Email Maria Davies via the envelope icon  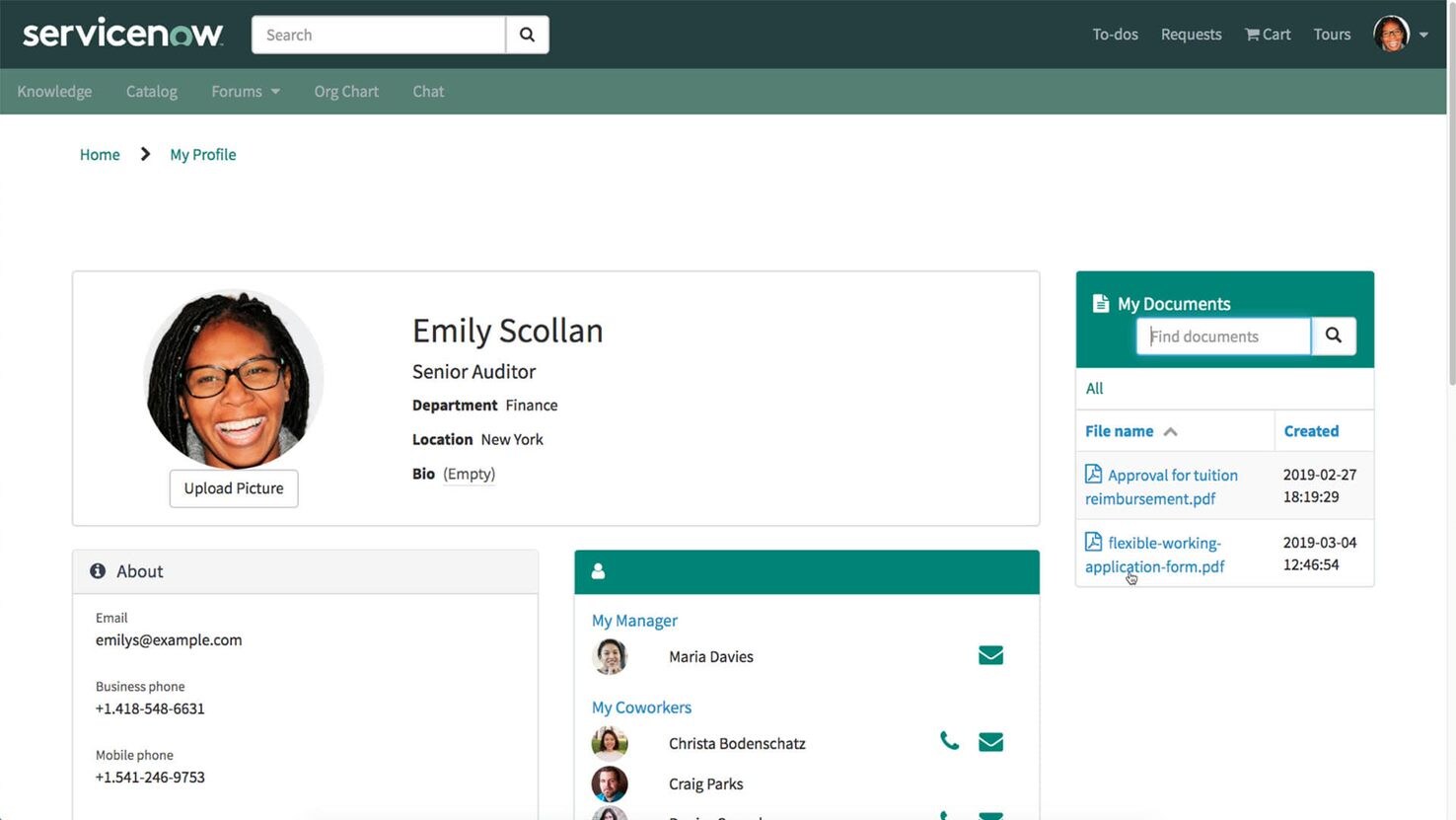990,653
